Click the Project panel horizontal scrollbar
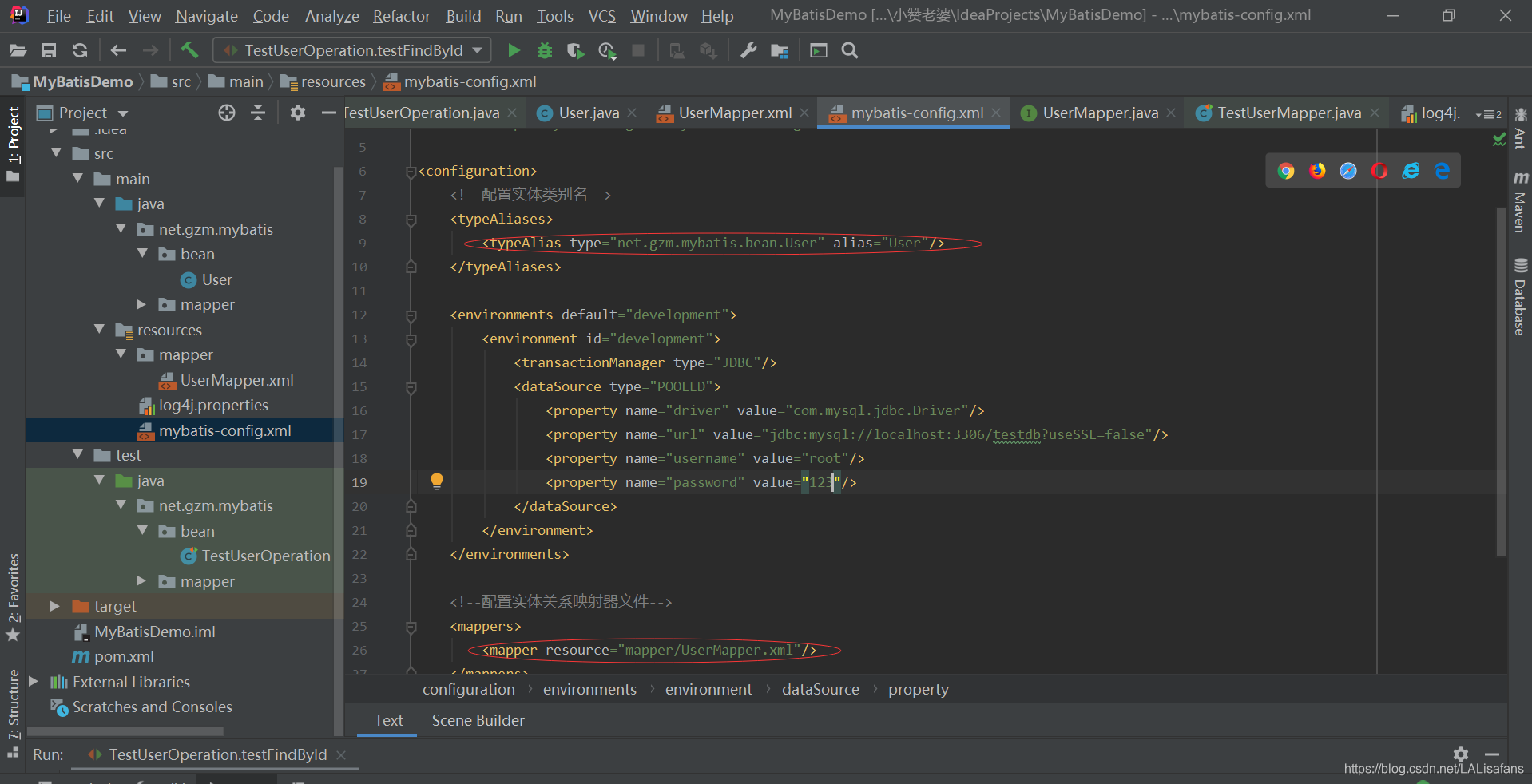Viewport: 1532px width, 784px height. [125, 731]
